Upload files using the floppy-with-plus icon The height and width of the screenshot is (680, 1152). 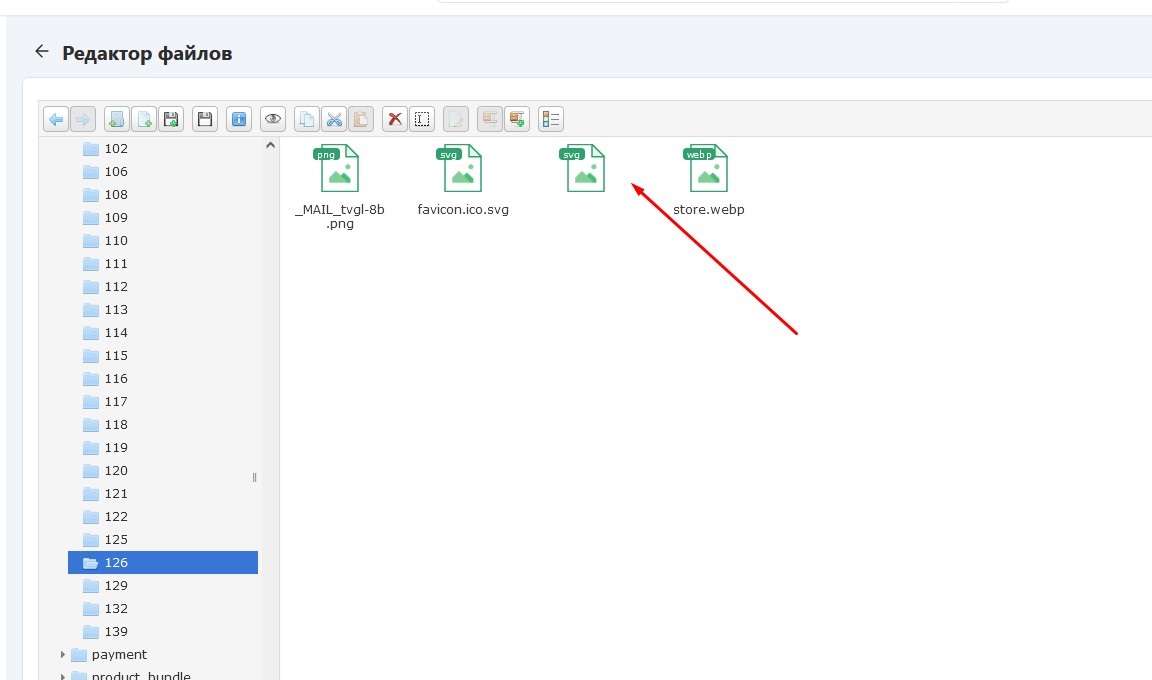pyautogui.click(x=170, y=119)
